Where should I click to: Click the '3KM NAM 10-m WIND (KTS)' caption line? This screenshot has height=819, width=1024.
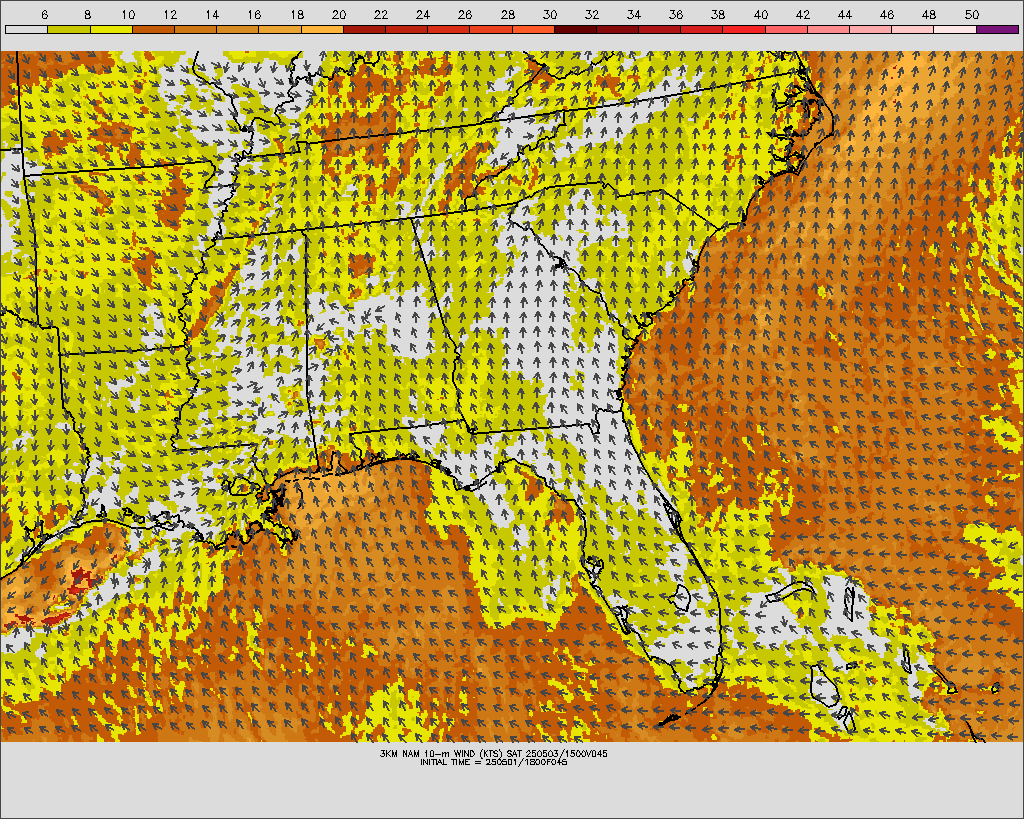tap(494, 753)
